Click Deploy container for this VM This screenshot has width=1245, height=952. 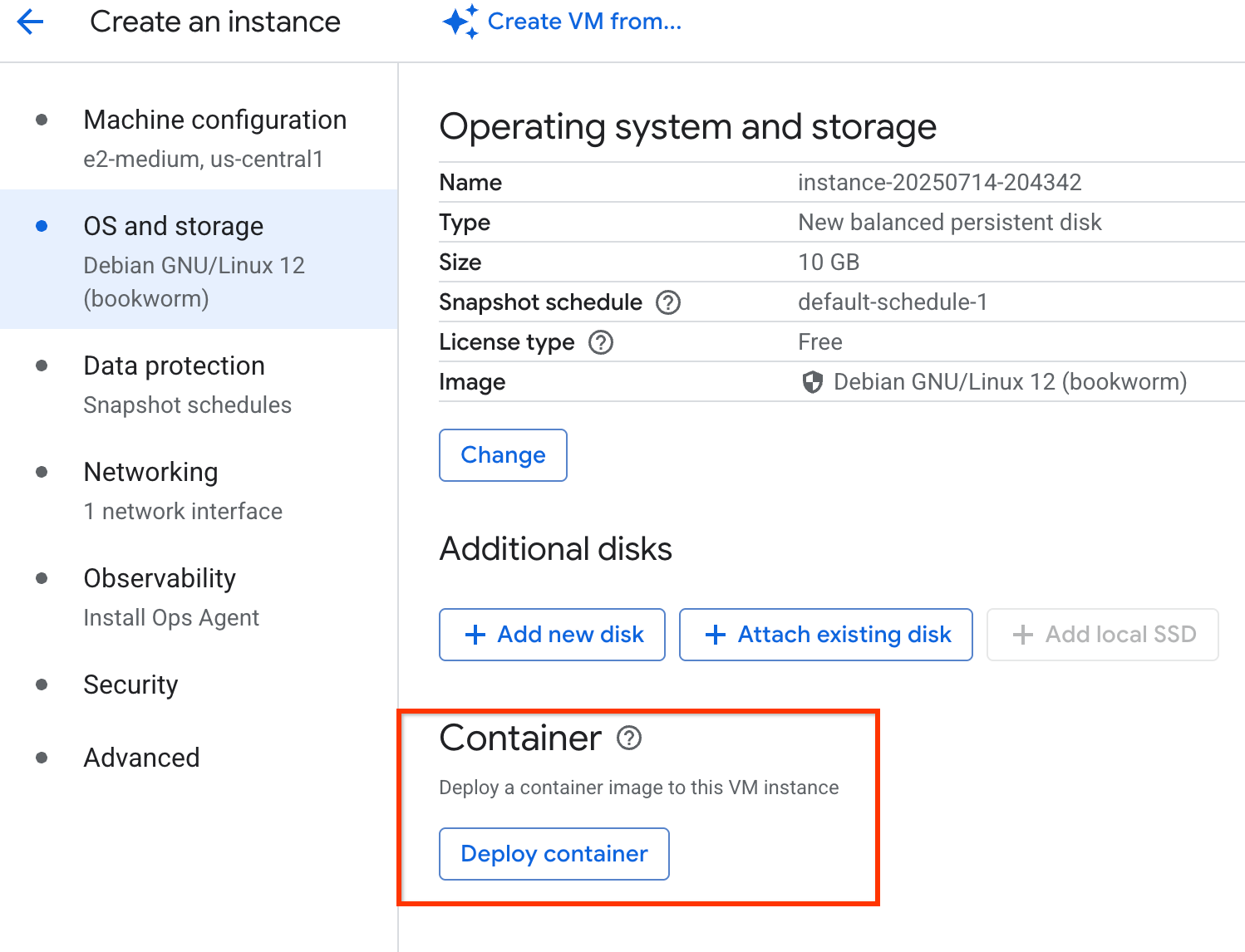coord(554,853)
